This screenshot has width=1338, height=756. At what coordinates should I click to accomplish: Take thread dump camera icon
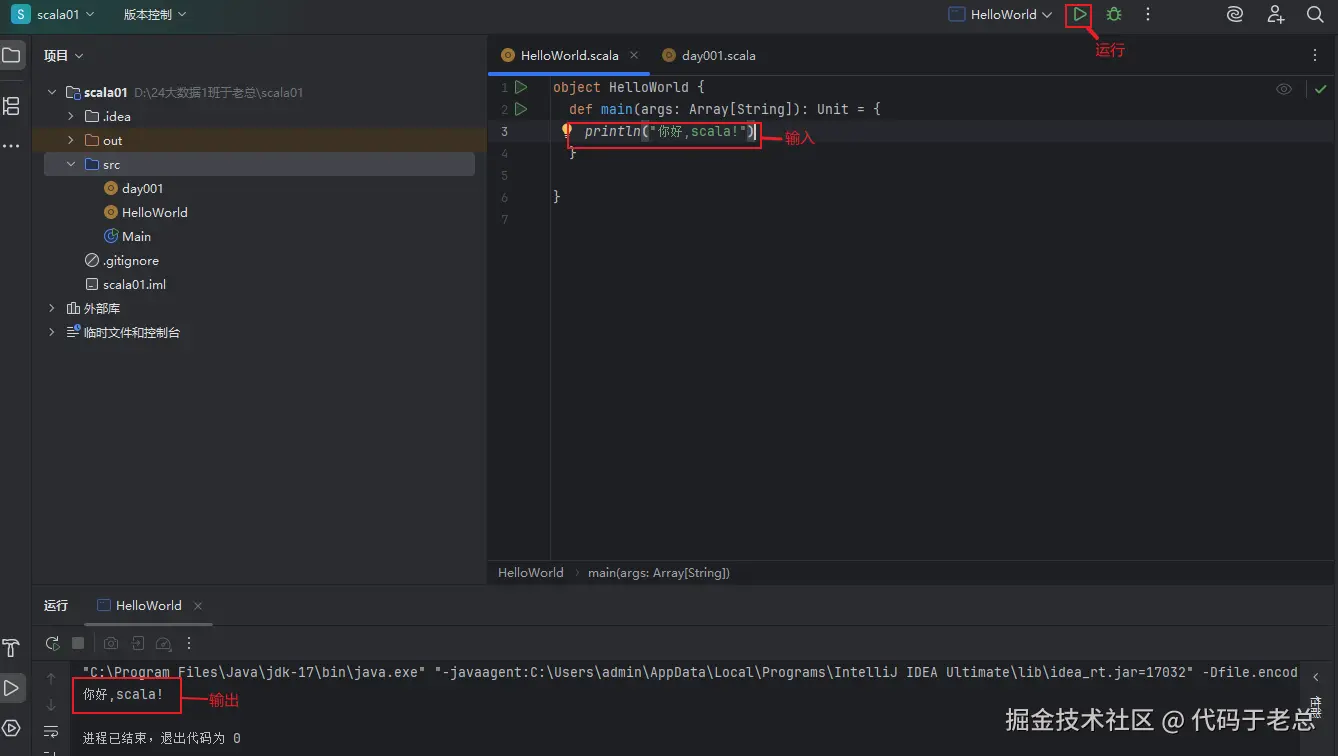tap(111, 644)
